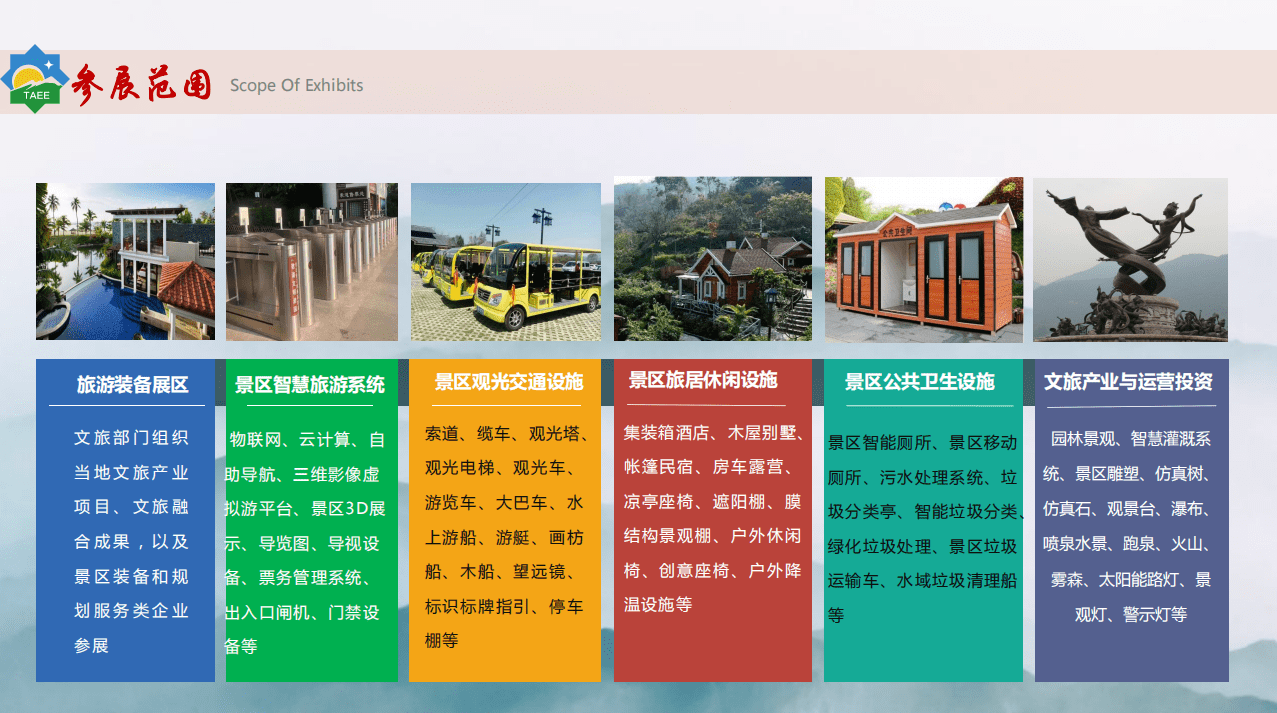
Task: Select the 旅游装备展区 heading
Action: (132, 385)
